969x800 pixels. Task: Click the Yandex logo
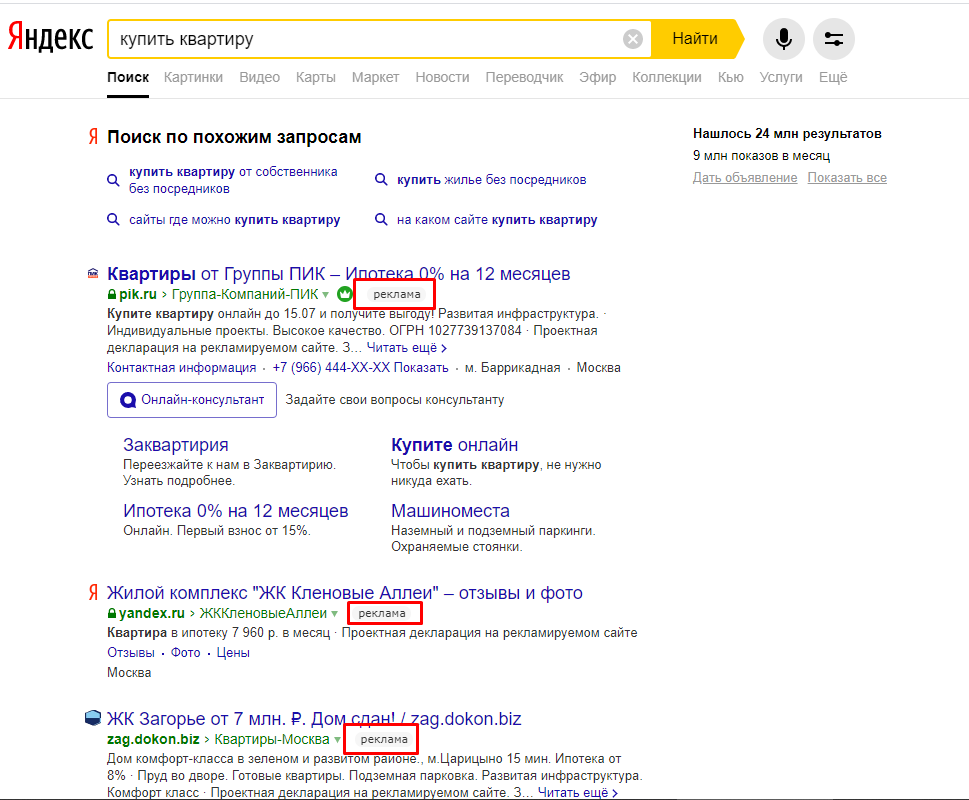click(x=51, y=38)
